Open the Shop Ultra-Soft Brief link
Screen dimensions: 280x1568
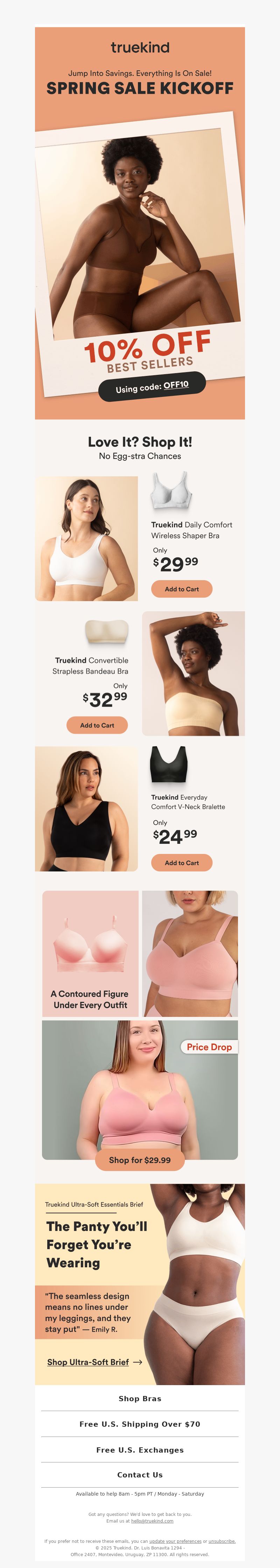pos(88,1362)
